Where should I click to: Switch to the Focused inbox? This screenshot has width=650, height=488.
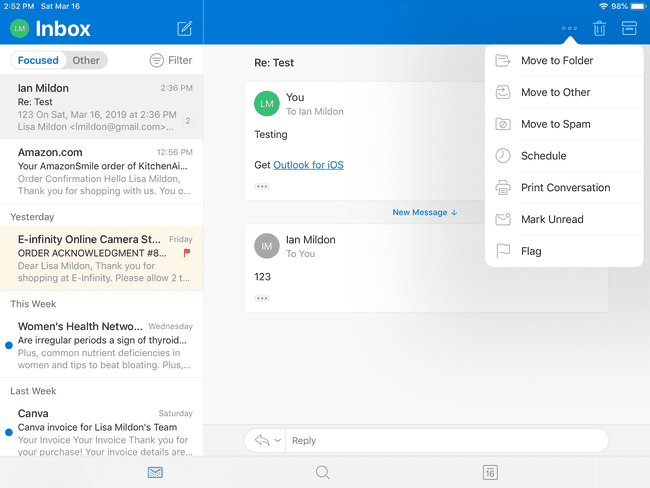38,61
